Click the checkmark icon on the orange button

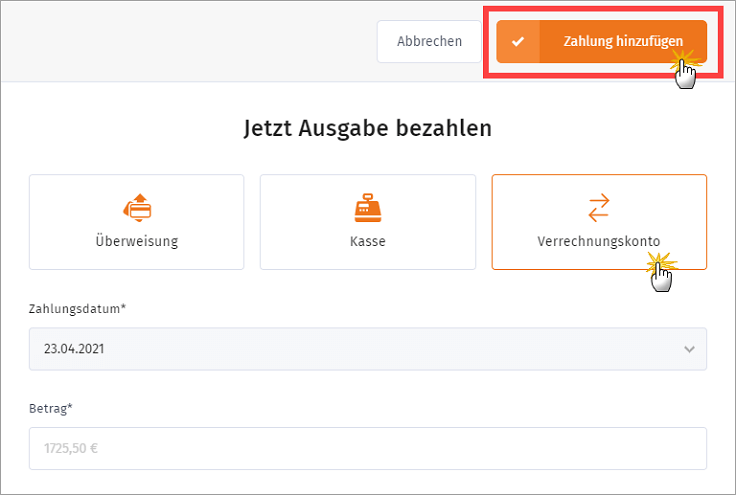pos(517,42)
